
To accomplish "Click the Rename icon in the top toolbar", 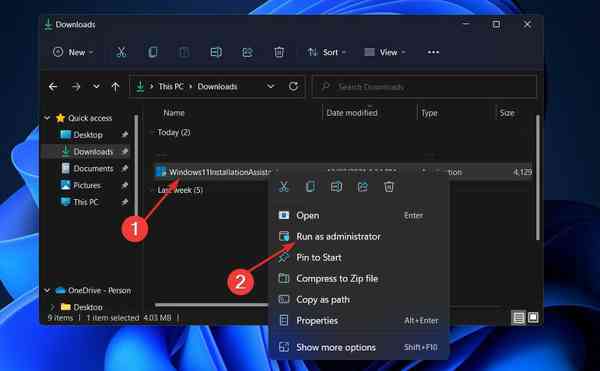I will (x=216, y=52).
